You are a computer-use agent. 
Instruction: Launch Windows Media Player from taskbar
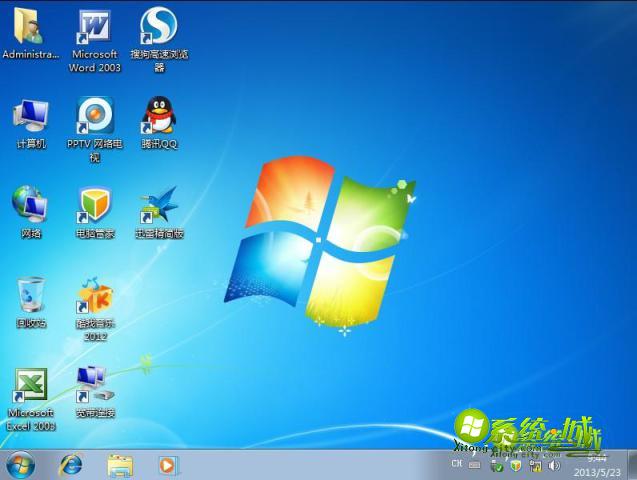pos(167,465)
